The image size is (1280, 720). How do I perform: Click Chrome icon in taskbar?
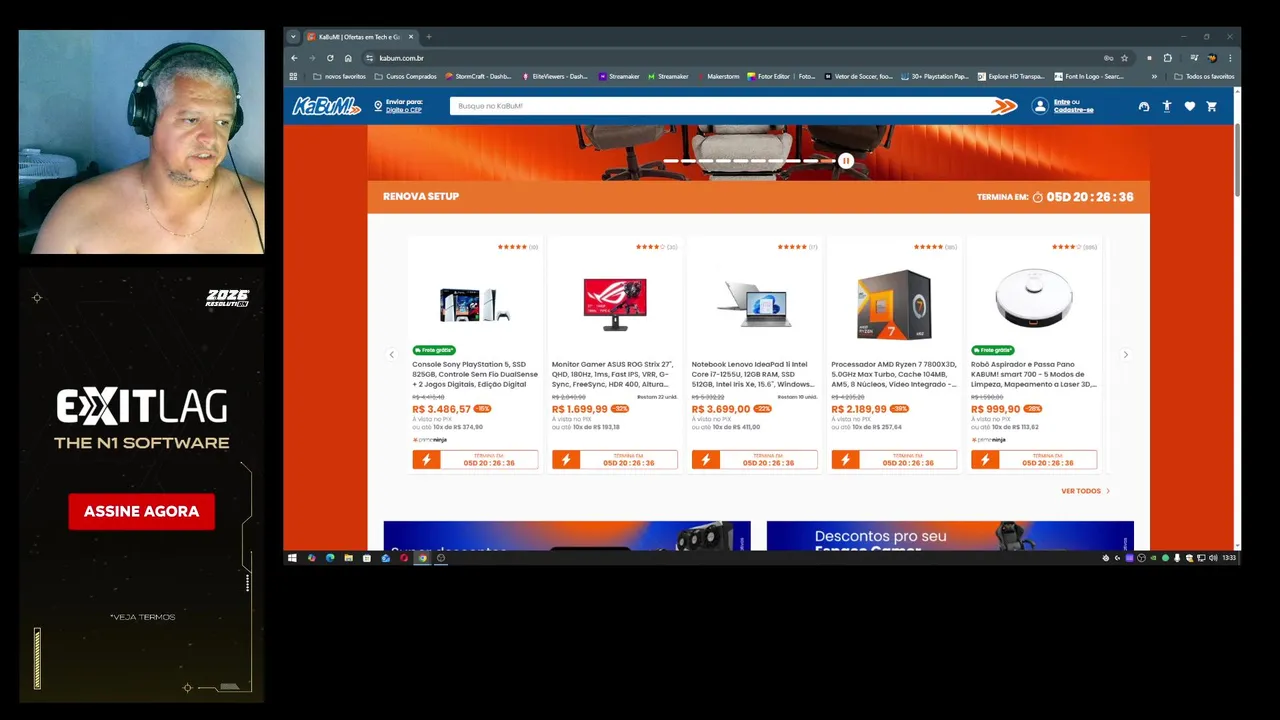click(x=422, y=558)
